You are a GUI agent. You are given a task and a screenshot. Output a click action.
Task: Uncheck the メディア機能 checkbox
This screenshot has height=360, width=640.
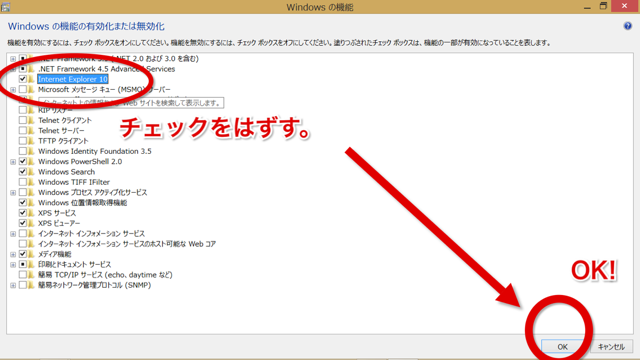pyautogui.click(x=23, y=254)
